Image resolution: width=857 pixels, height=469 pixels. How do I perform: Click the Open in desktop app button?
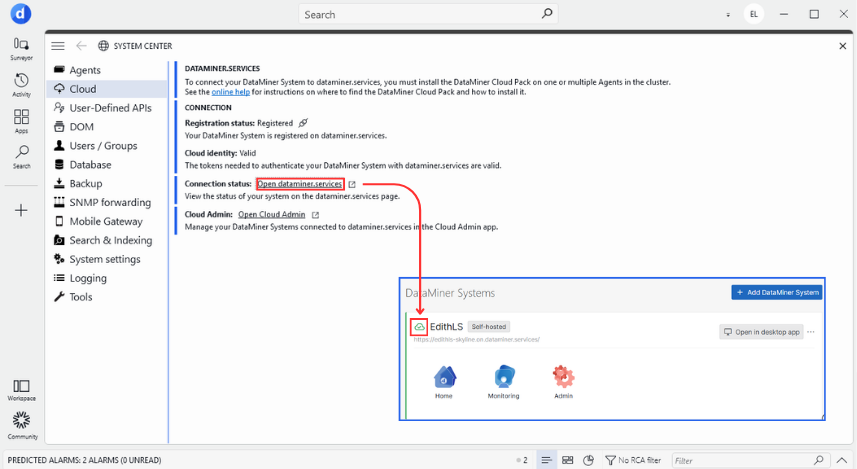(761, 332)
